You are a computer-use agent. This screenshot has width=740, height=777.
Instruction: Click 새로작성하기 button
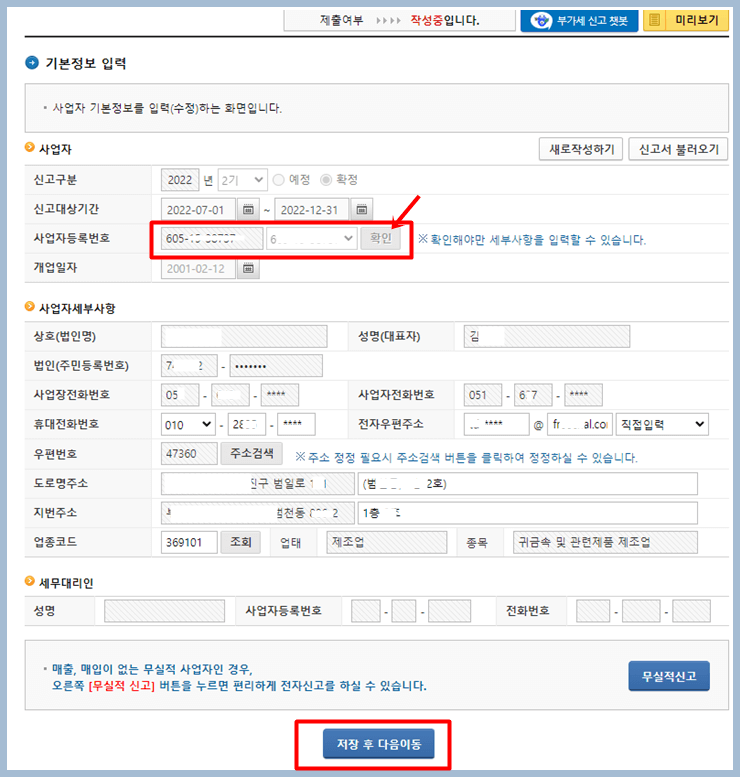[581, 149]
